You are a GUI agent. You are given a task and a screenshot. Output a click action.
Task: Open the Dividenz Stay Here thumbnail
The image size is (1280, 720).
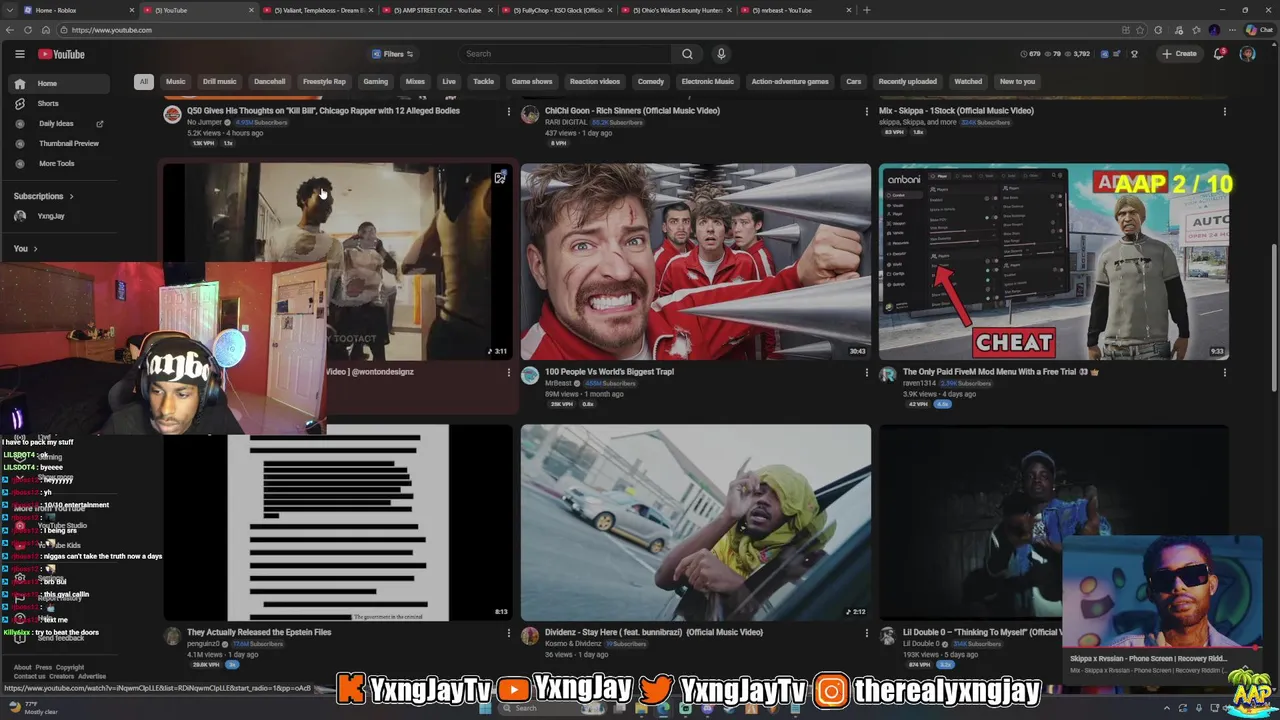pos(696,522)
